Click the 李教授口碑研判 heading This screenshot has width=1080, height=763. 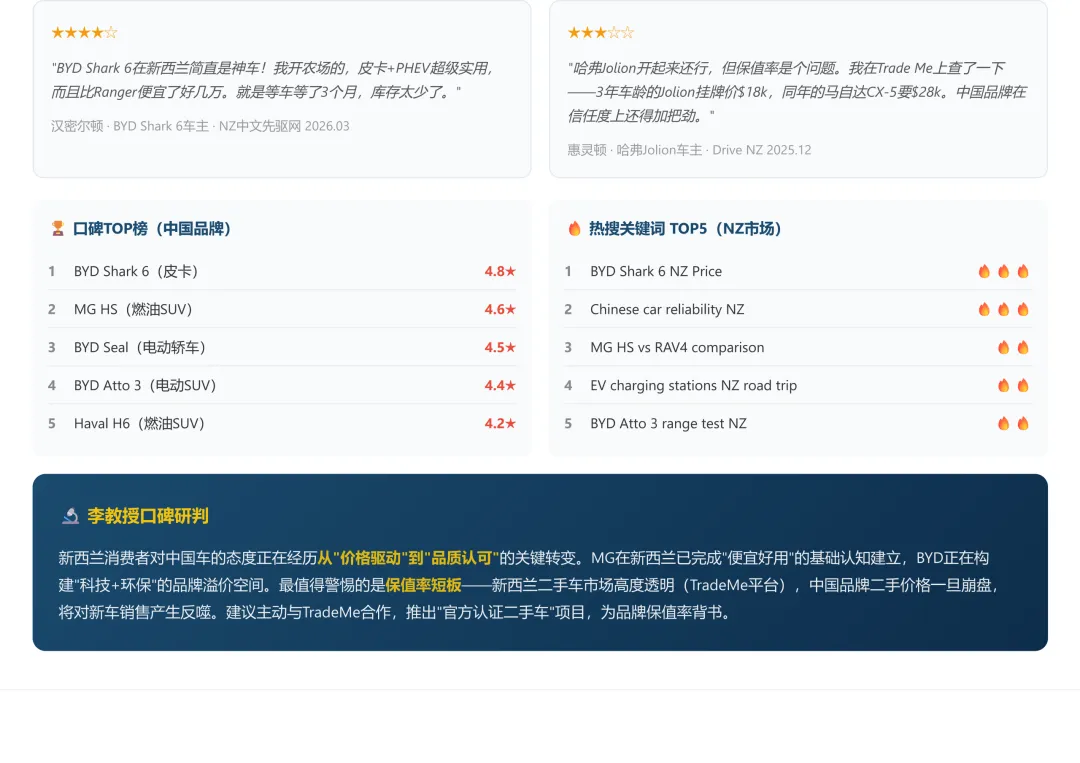coord(147,516)
